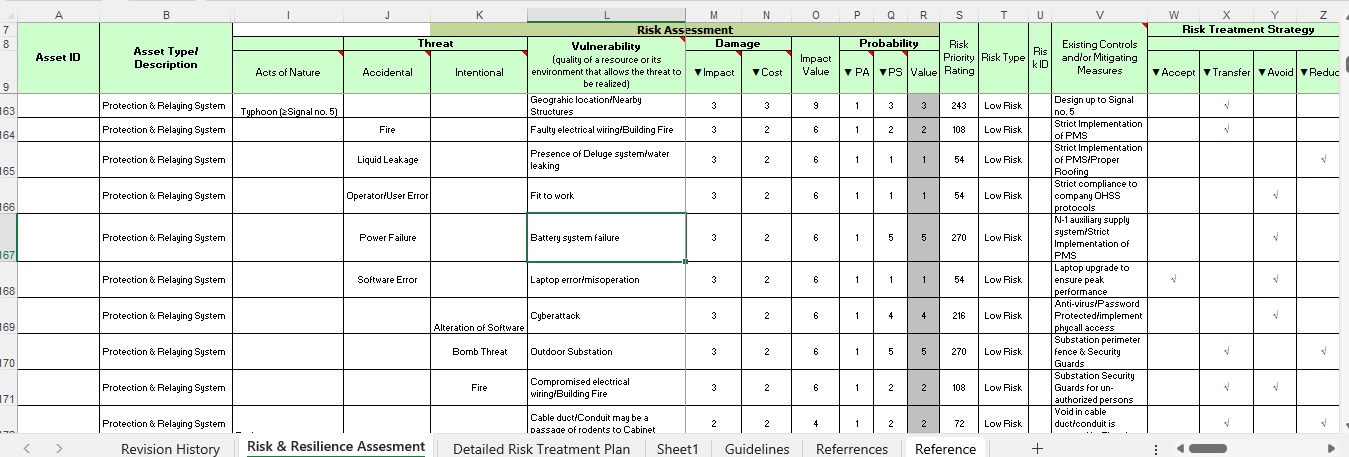Select the Alteration of Software cell
1349x457 pixels.
tap(479, 316)
